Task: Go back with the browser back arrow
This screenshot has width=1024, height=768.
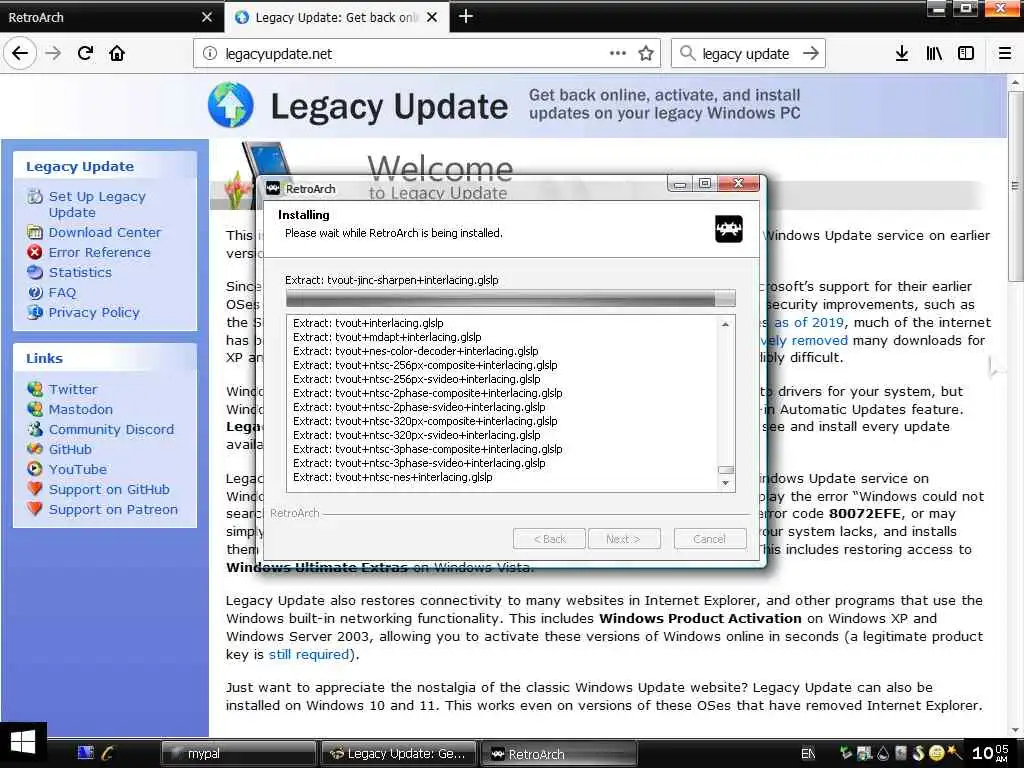Action: [x=20, y=54]
